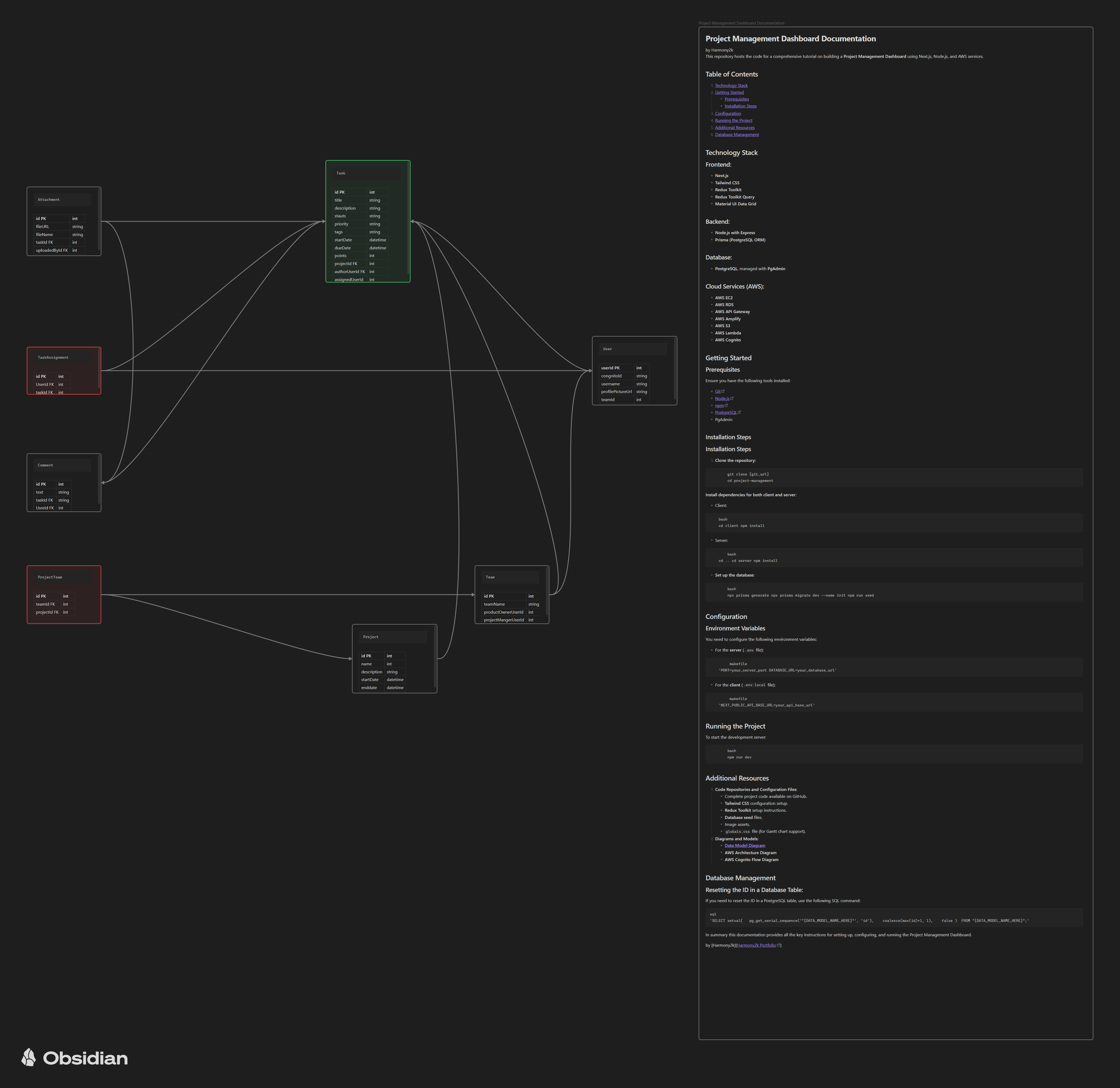Viewport: 1120px width, 1088px height.
Task: Click the 'productOwnerUserId' cell in Team
Action: (504, 612)
